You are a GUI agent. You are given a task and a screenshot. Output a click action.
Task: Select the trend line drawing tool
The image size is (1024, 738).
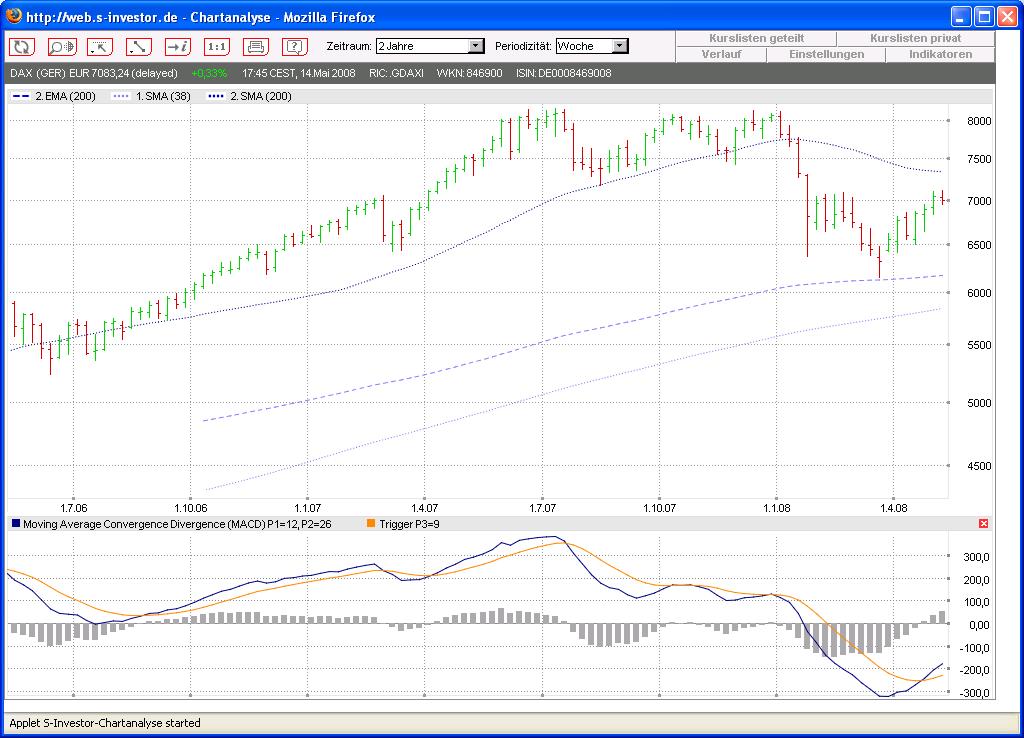(139, 46)
